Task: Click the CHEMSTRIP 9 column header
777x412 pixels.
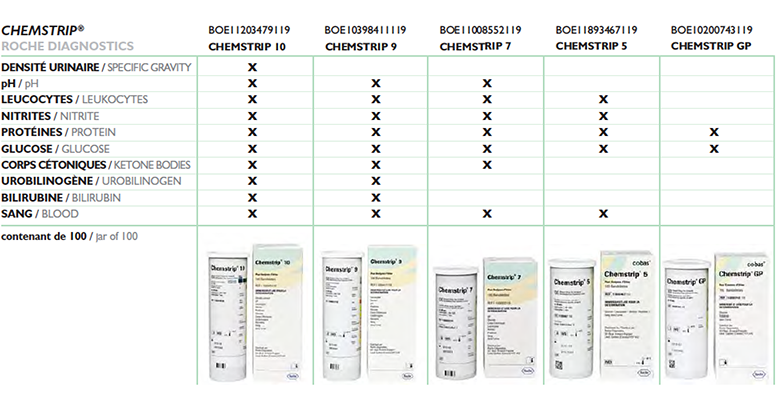Action: click(x=361, y=47)
